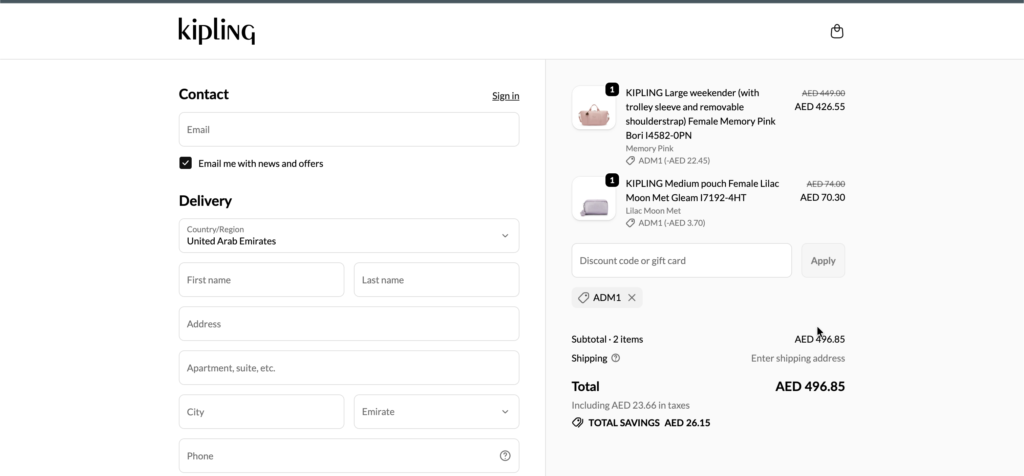Click the Contact section heading
Viewport: 1024px width, 476px height.
(204, 94)
